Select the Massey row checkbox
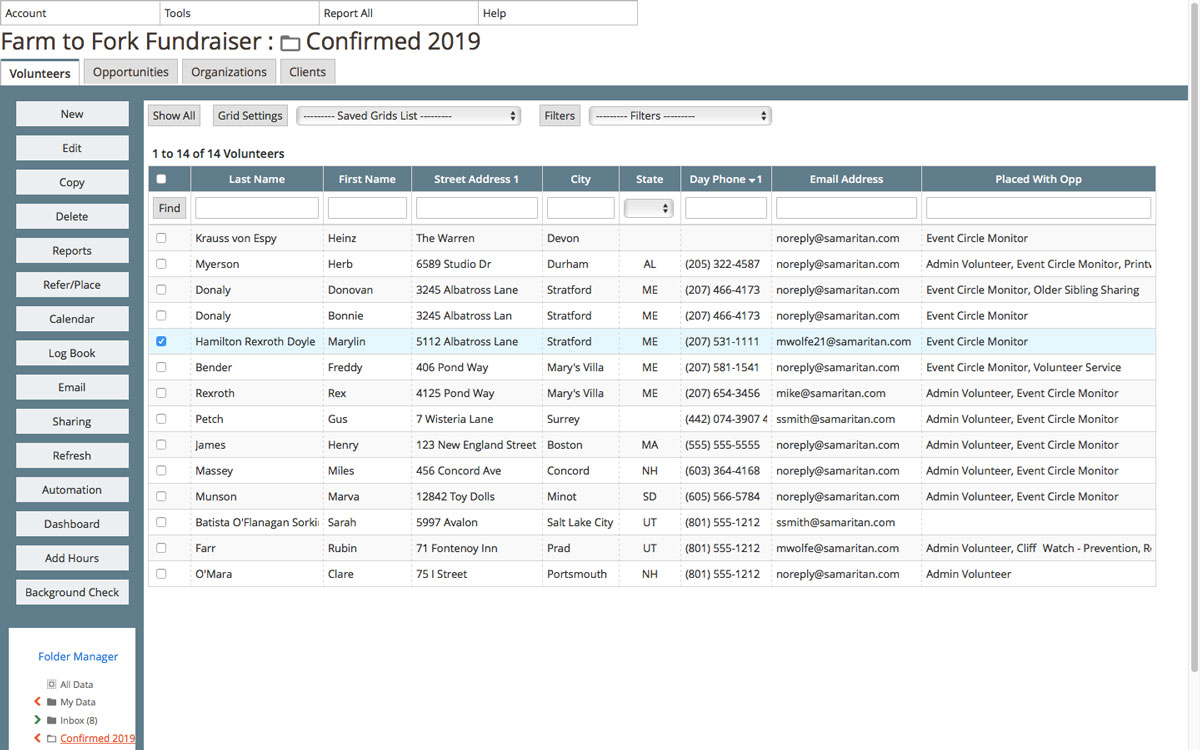 click(x=161, y=471)
